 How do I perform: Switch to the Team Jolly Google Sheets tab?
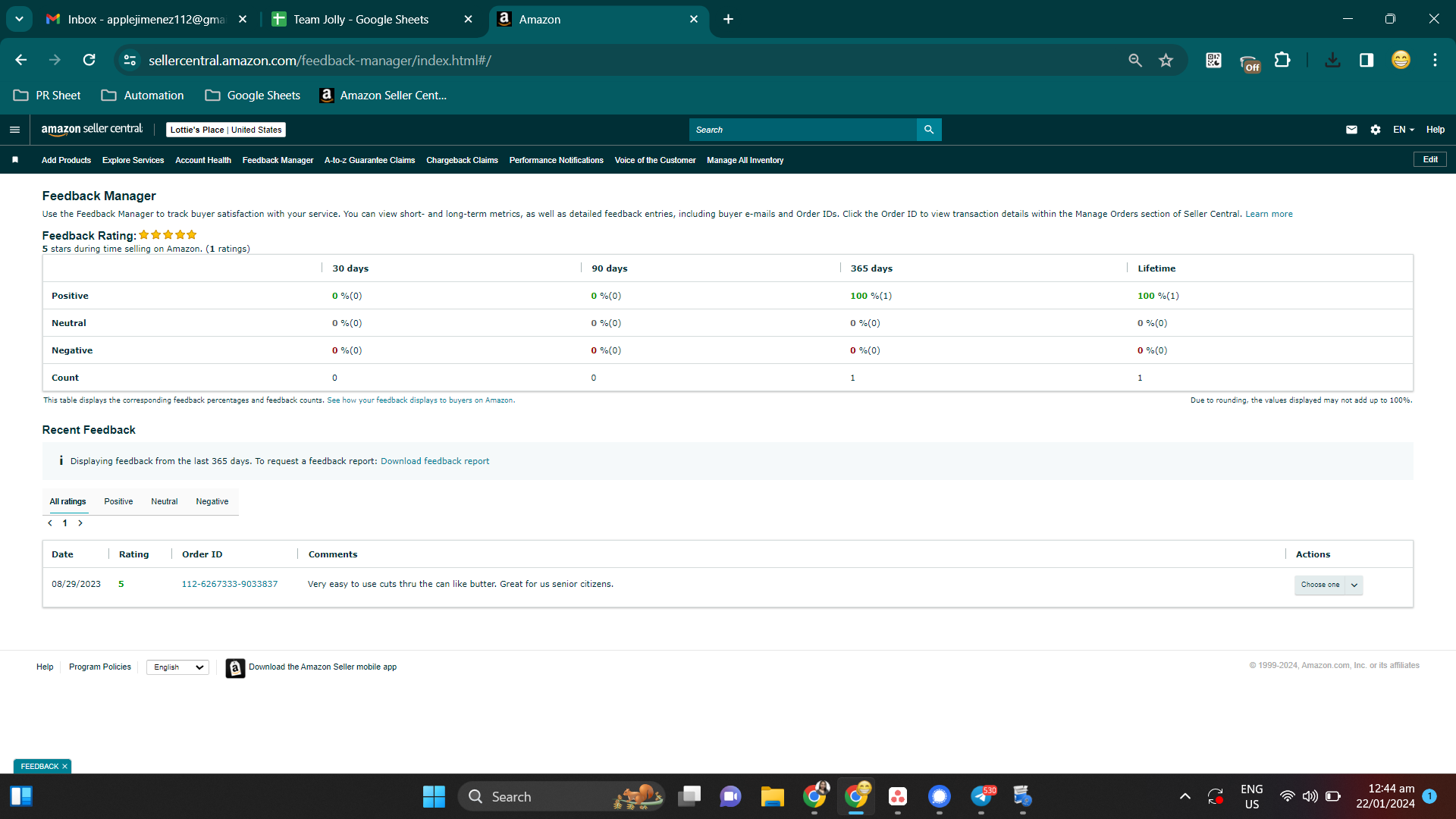372,19
